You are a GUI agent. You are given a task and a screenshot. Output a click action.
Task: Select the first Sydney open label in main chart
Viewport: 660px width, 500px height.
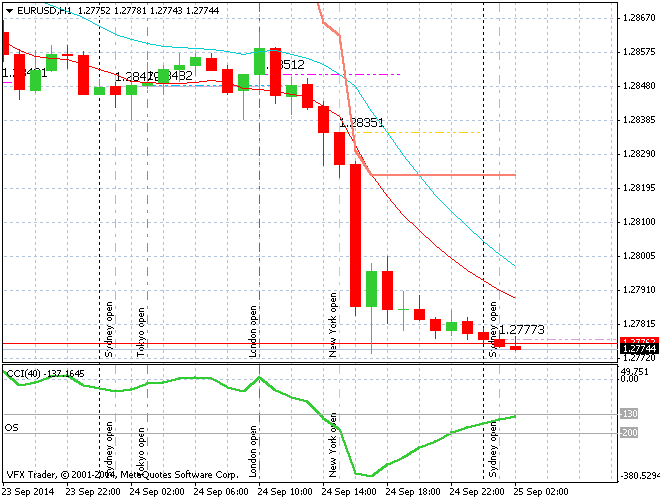(109, 330)
